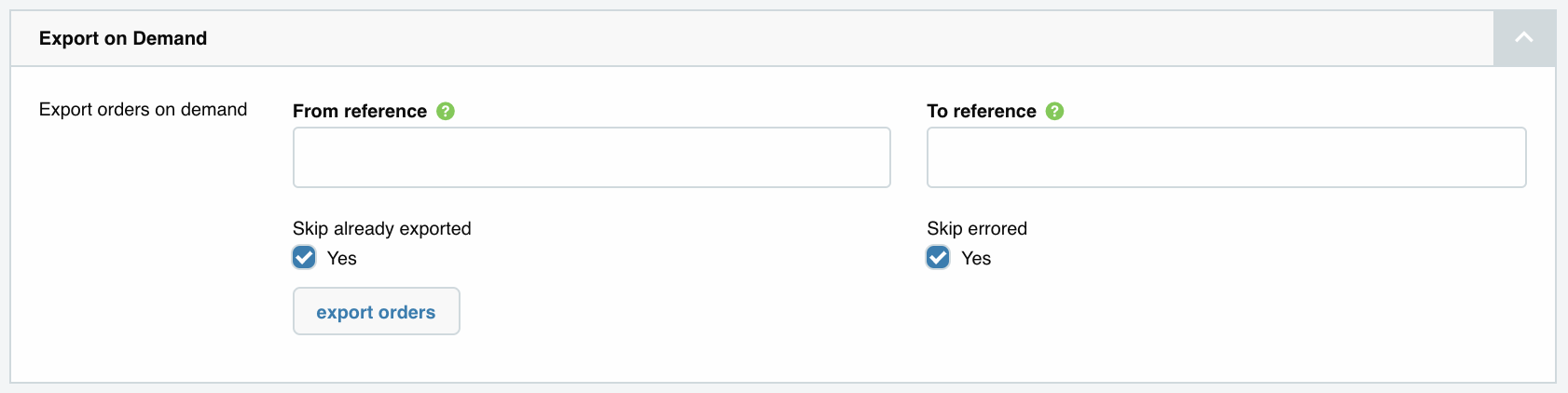
Task: Click the From reference help icon
Action: (446, 111)
